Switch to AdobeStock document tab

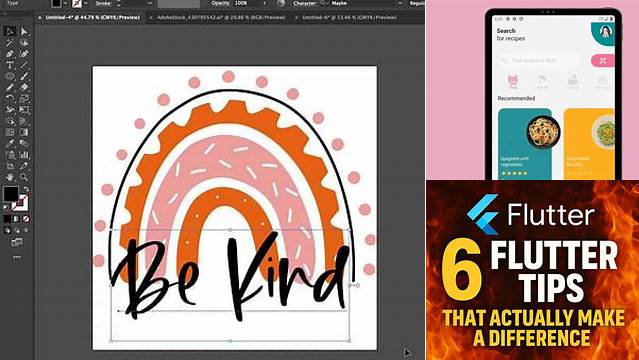(x=220, y=18)
